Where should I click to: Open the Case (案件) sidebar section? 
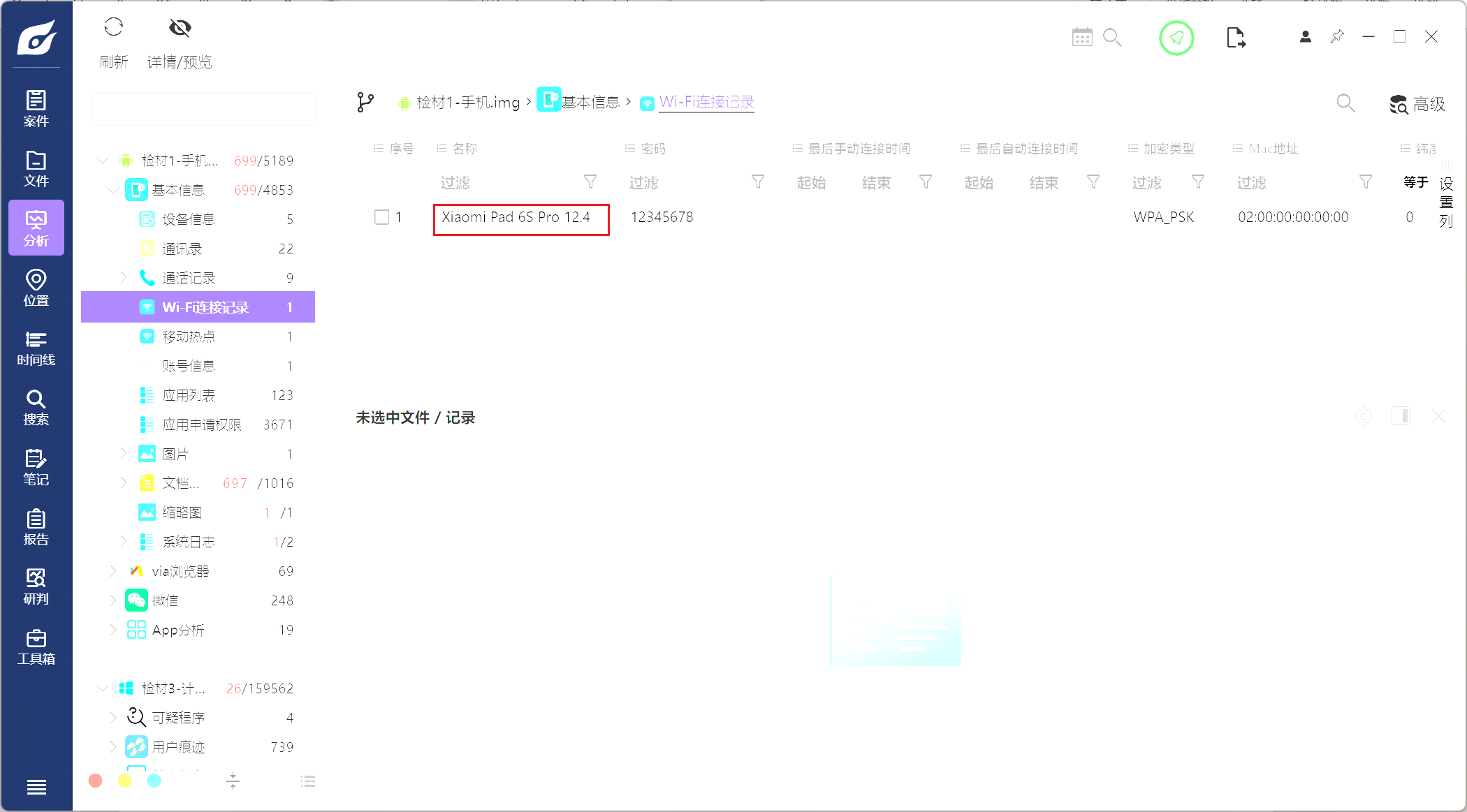tap(36, 108)
